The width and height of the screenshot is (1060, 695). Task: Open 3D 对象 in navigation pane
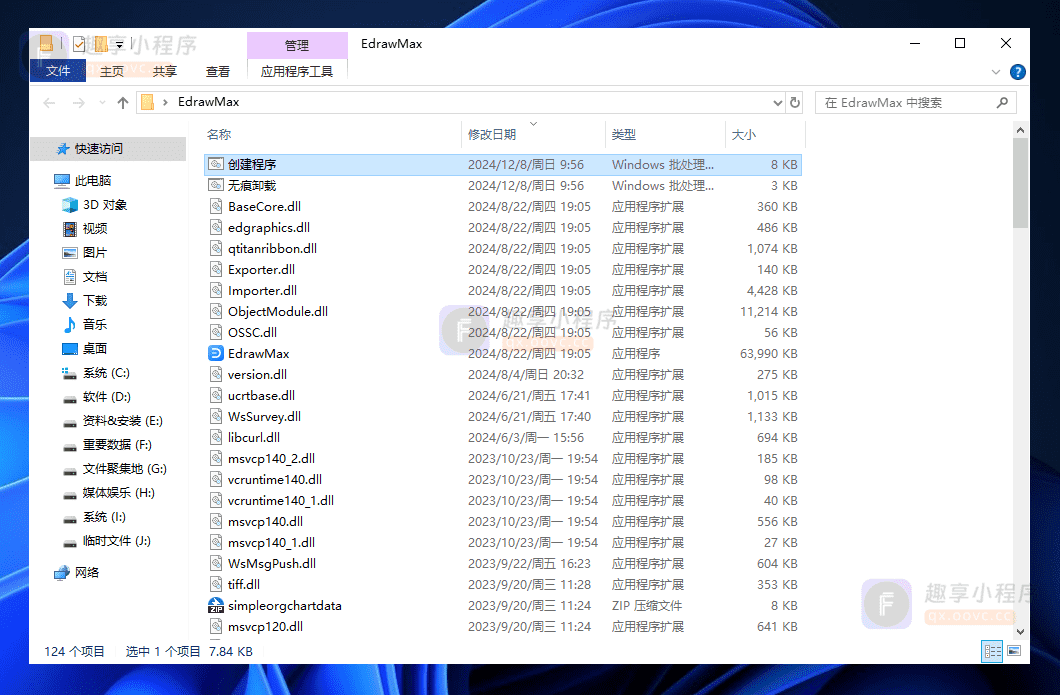tap(95, 205)
